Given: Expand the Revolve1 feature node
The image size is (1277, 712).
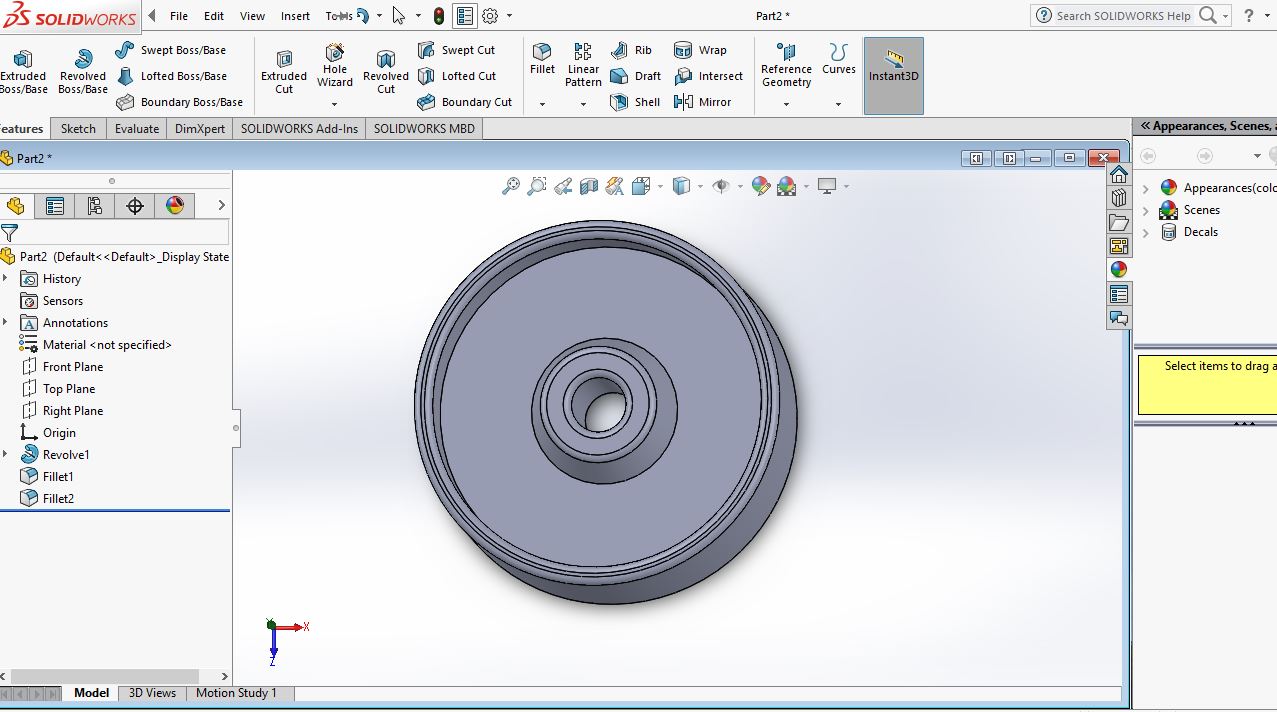Looking at the screenshot, I should pyautogui.click(x=6, y=455).
